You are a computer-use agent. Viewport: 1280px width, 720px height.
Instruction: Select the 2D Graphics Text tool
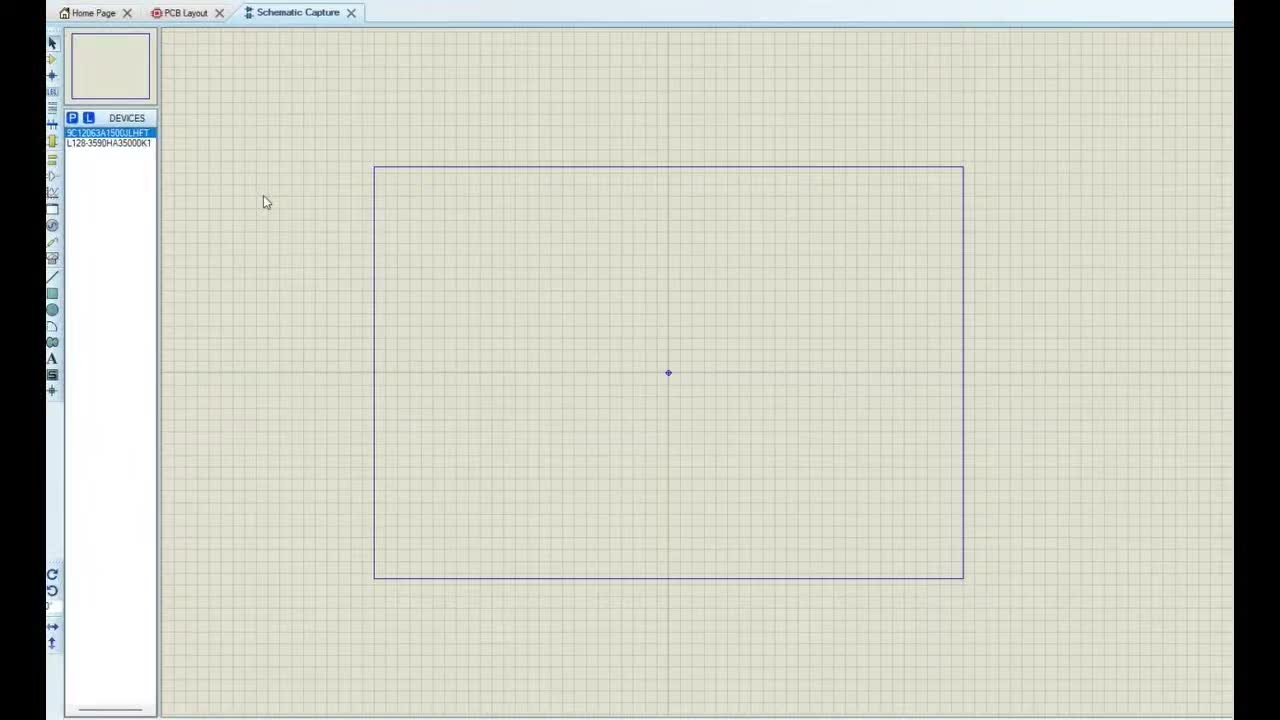click(52, 359)
